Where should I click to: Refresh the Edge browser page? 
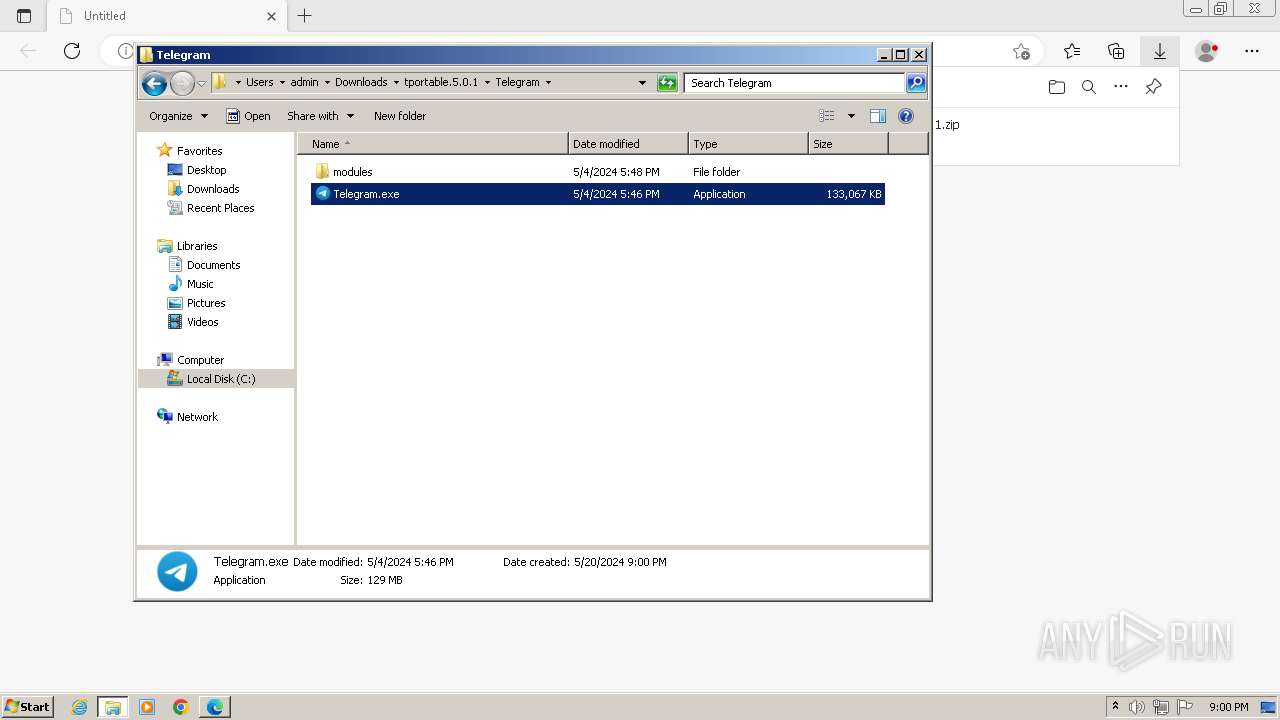pos(72,51)
